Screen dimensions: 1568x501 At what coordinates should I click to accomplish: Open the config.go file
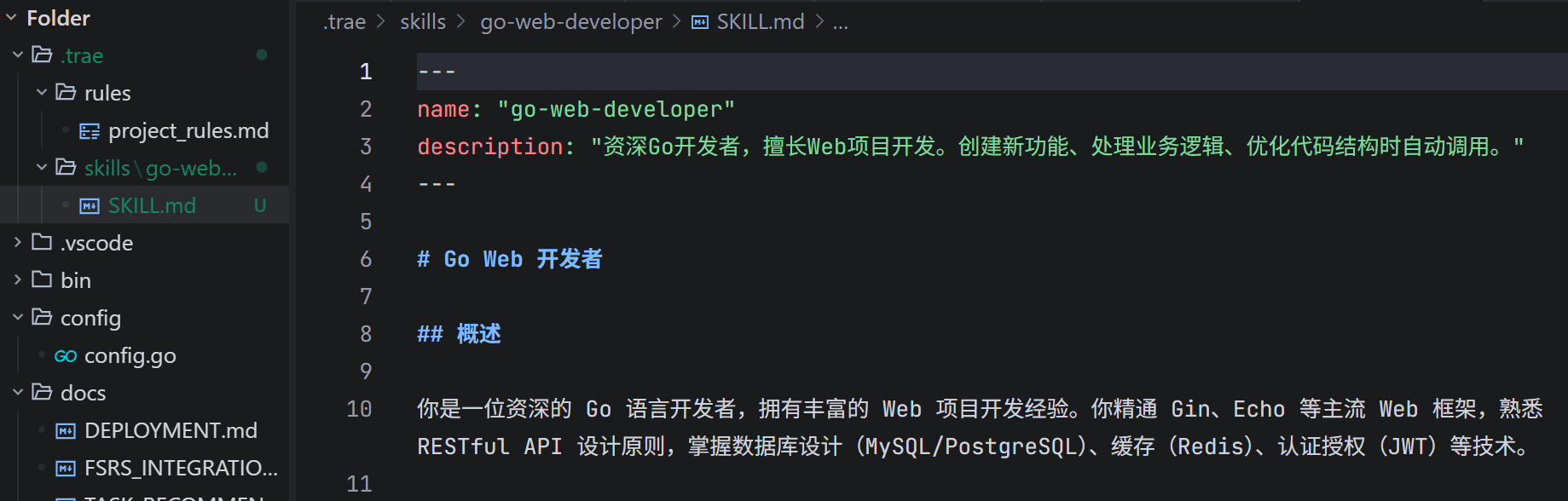click(130, 355)
